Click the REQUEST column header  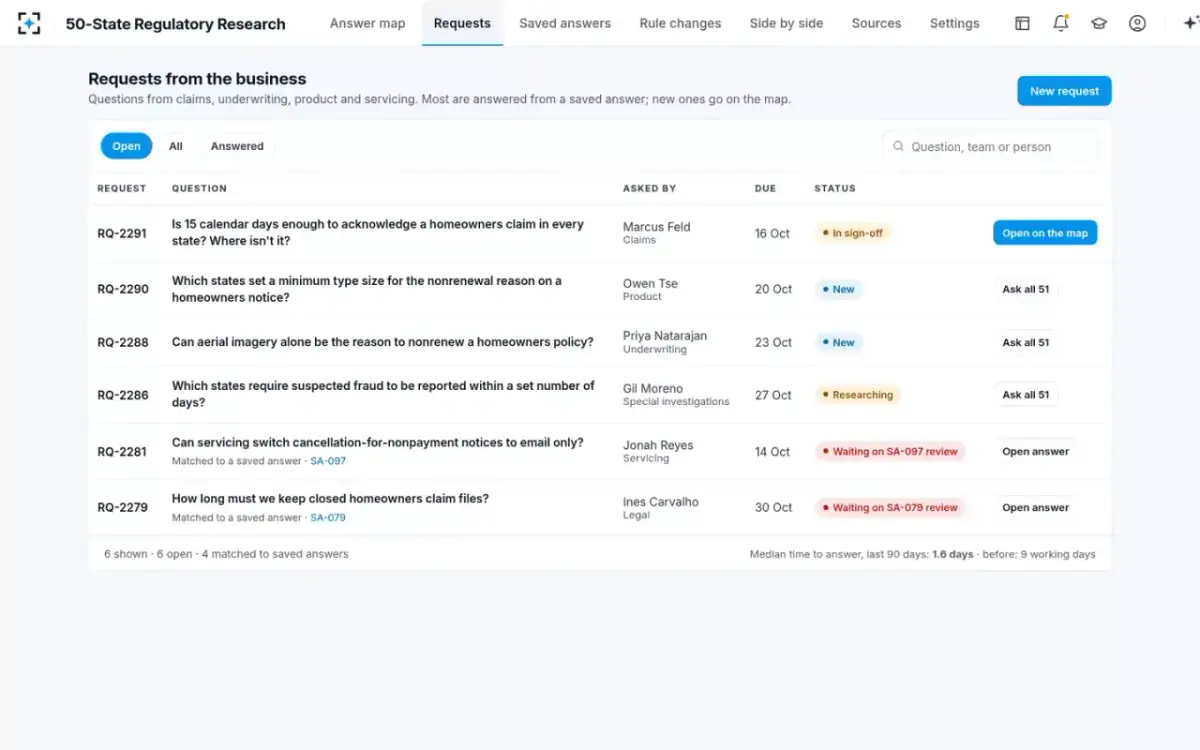(x=121, y=188)
